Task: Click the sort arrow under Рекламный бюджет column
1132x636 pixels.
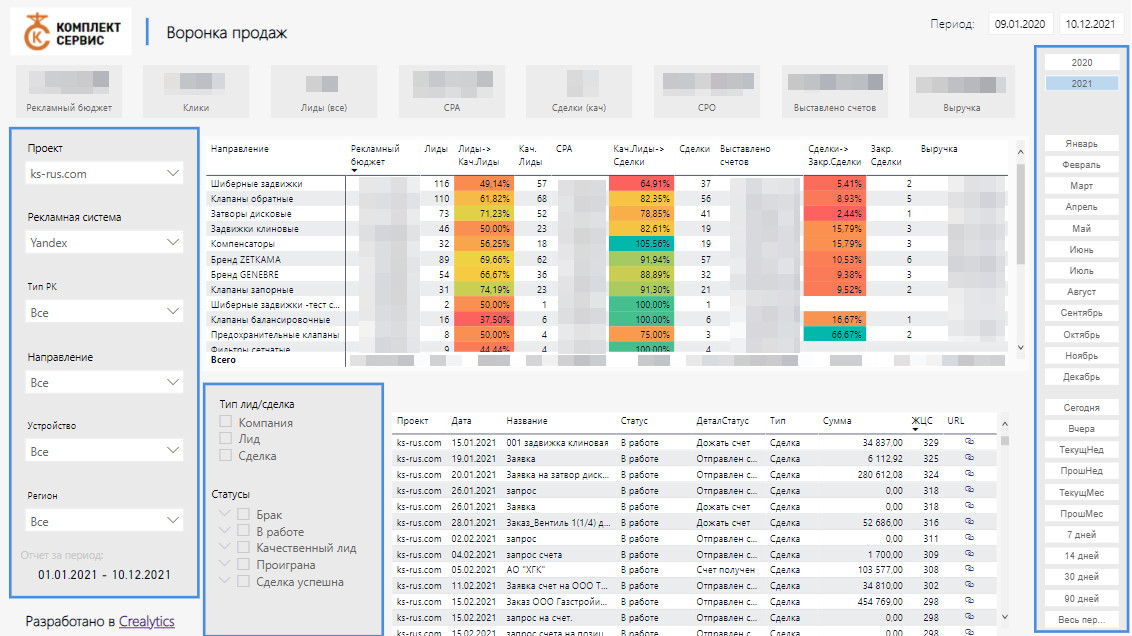Action: click(x=355, y=171)
